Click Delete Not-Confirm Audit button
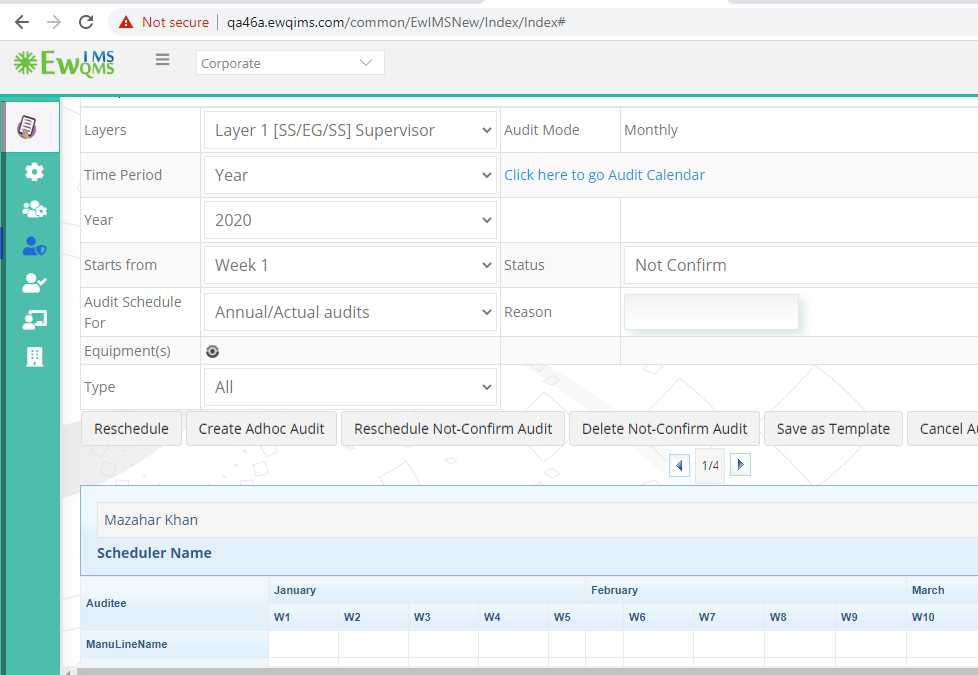 [664, 429]
